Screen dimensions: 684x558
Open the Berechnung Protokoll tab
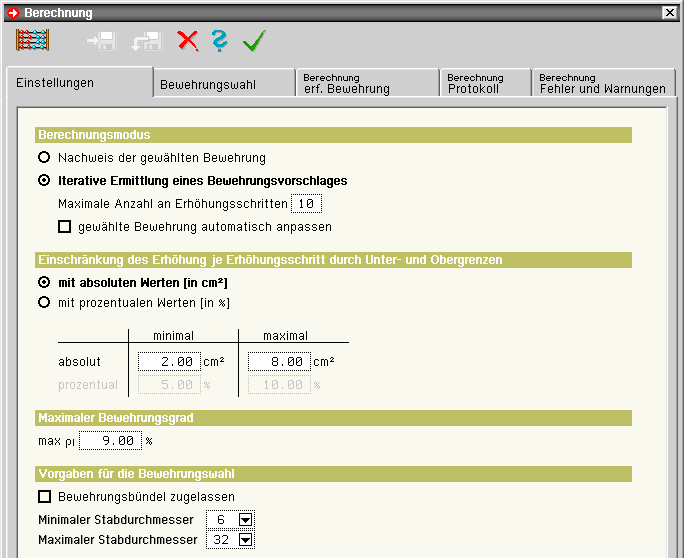pos(475,83)
